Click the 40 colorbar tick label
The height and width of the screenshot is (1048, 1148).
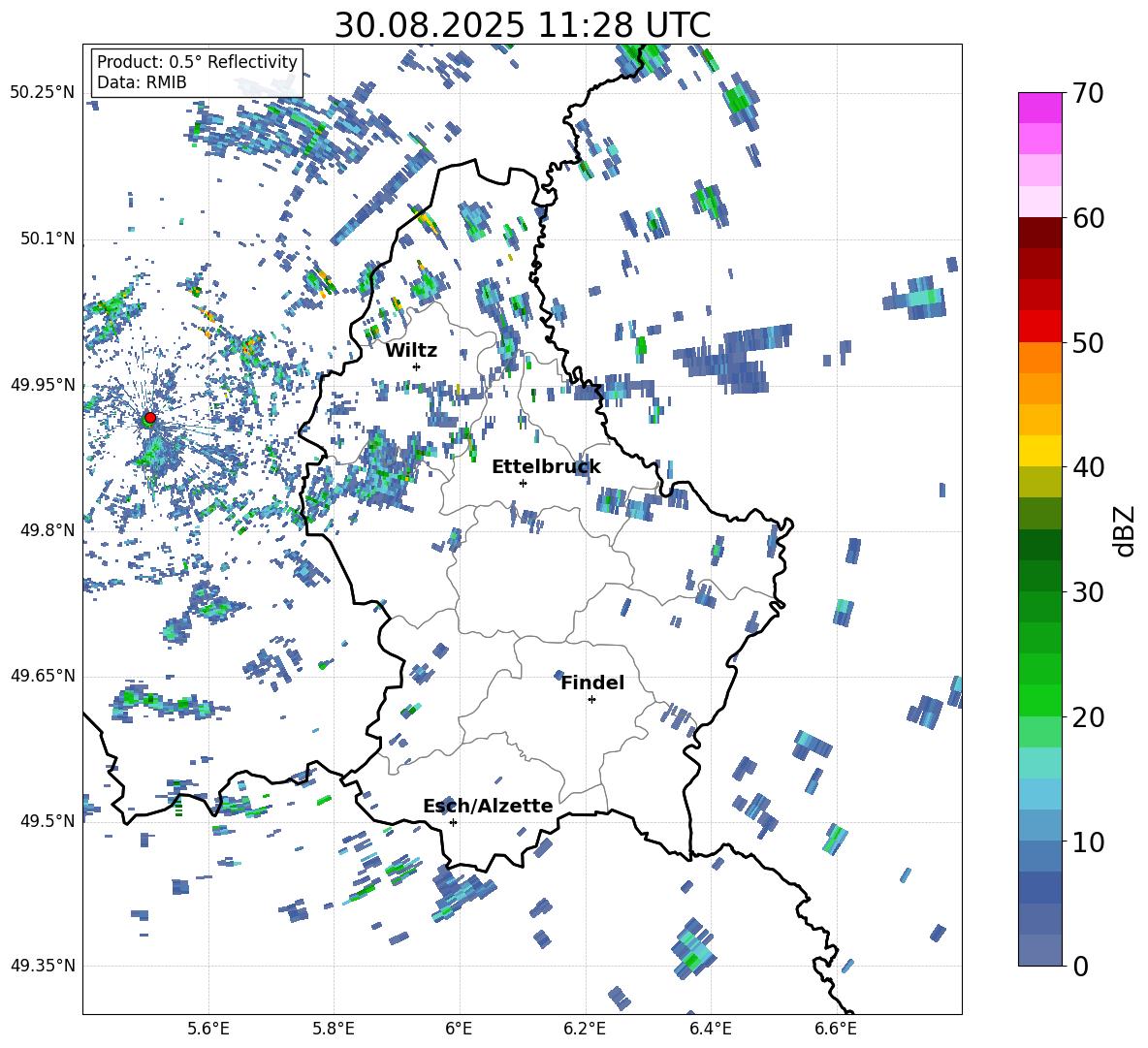pos(1088,467)
